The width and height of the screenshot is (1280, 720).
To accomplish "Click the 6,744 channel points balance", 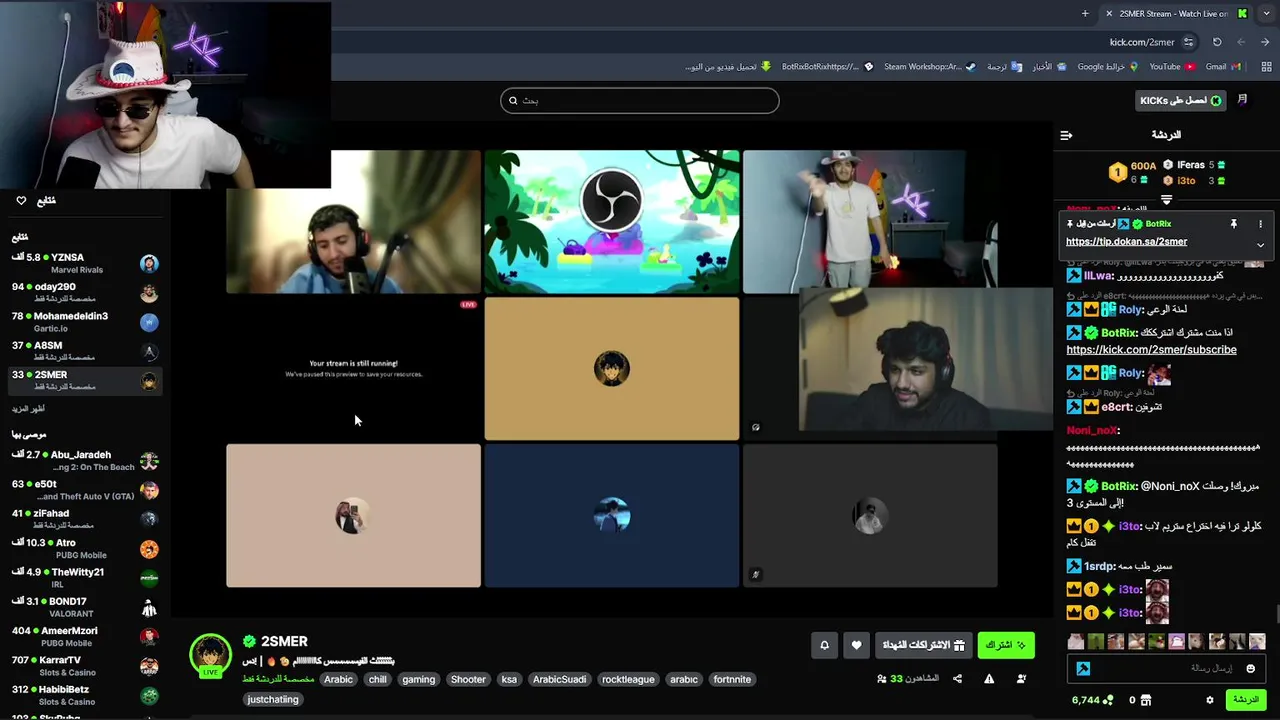I will [x=1093, y=700].
